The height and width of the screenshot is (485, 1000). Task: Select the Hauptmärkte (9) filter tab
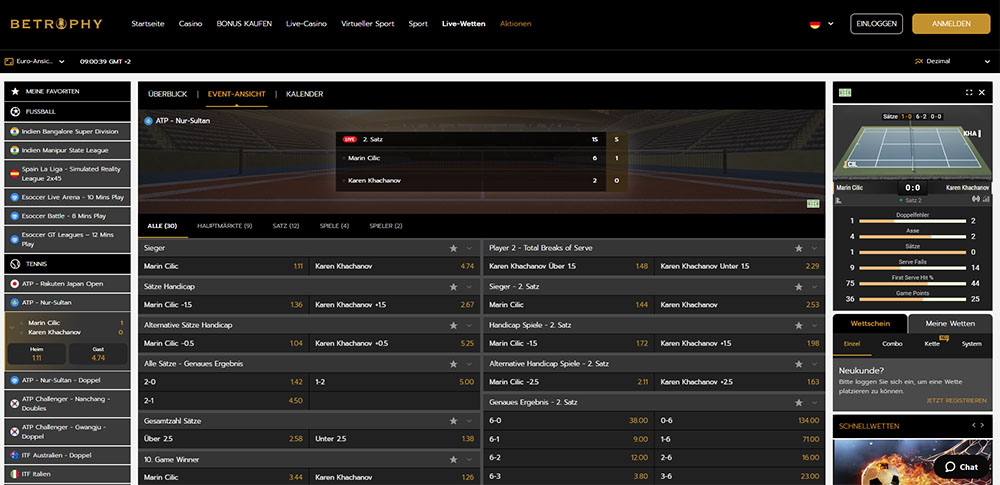224,226
